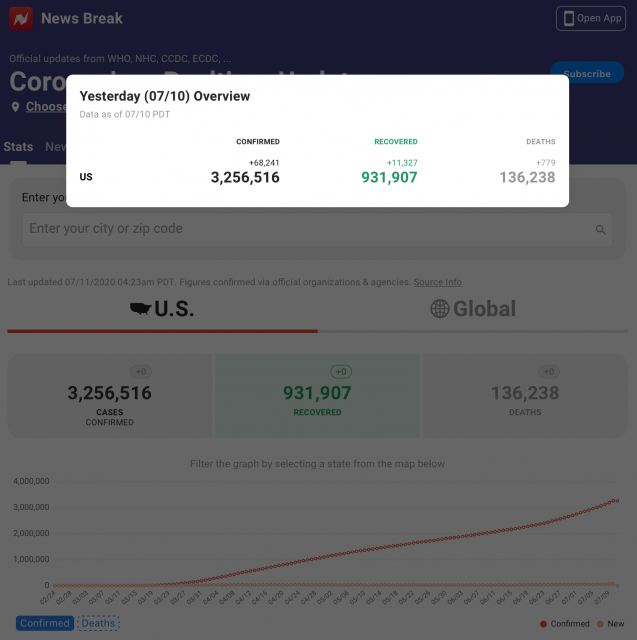Toggle the Deaths graph filter
Viewport: 637px width, 640px height.
[x=98, y=623]
